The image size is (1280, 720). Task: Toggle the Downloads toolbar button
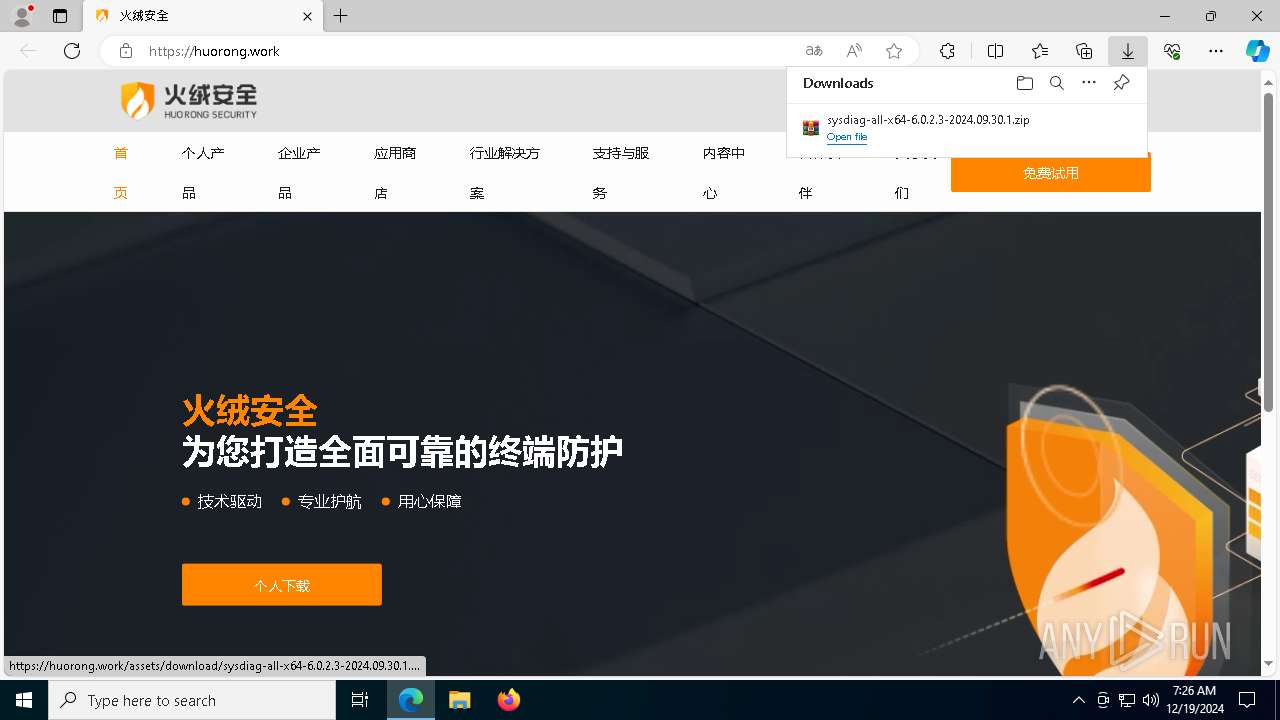[1128, 51]
